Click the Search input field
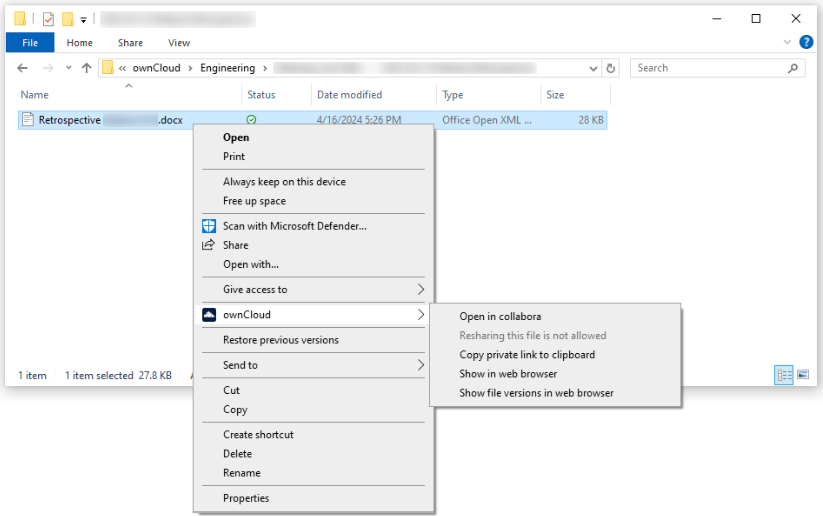The image size is (823, 516). 710,68
